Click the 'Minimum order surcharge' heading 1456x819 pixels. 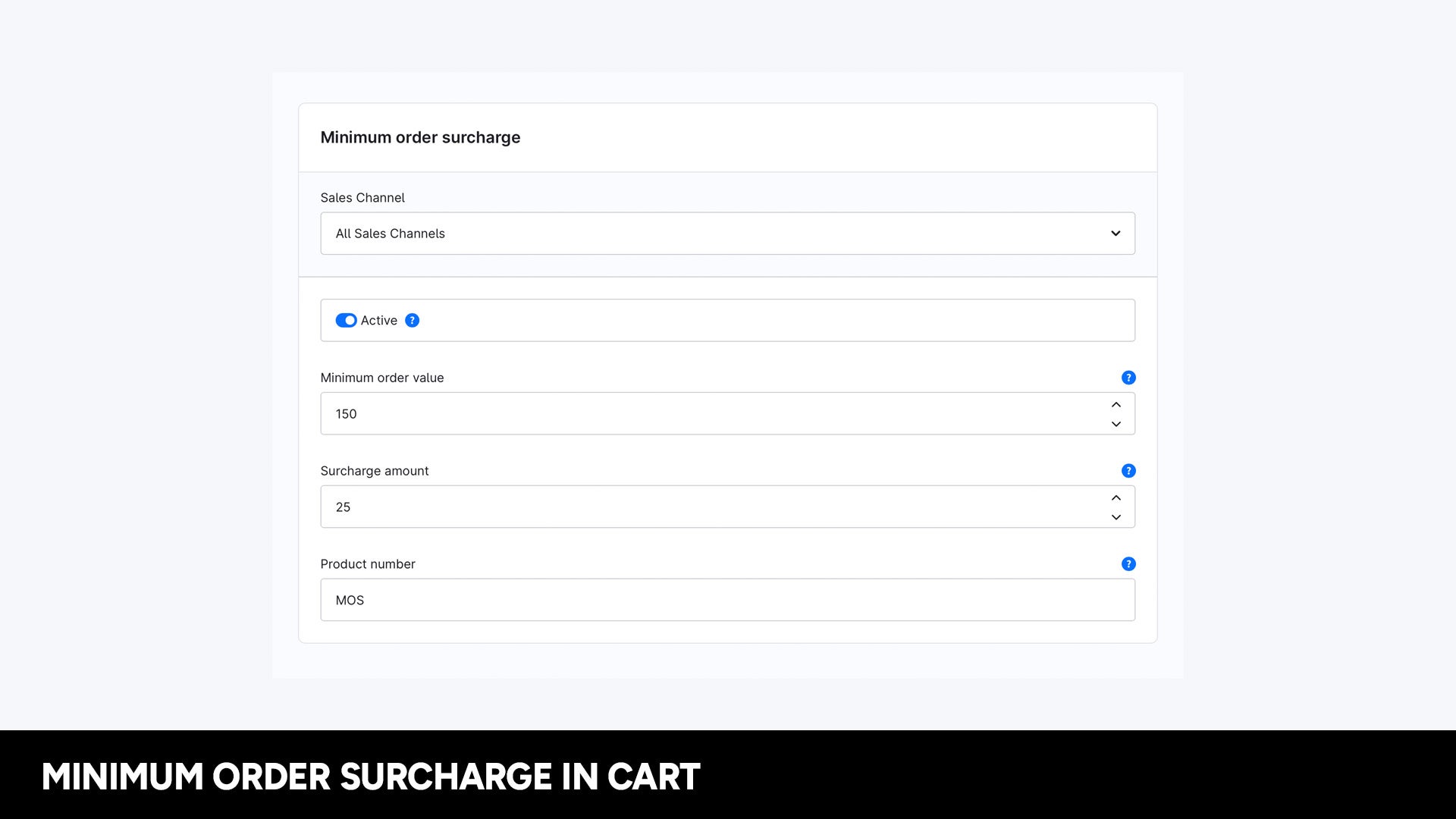click(420, 137)
